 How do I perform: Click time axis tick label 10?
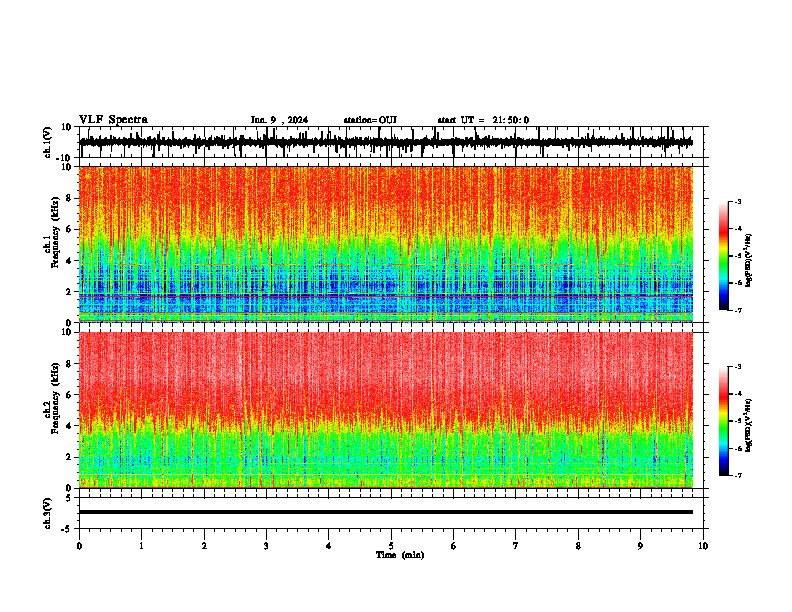[x=703, y=546]
